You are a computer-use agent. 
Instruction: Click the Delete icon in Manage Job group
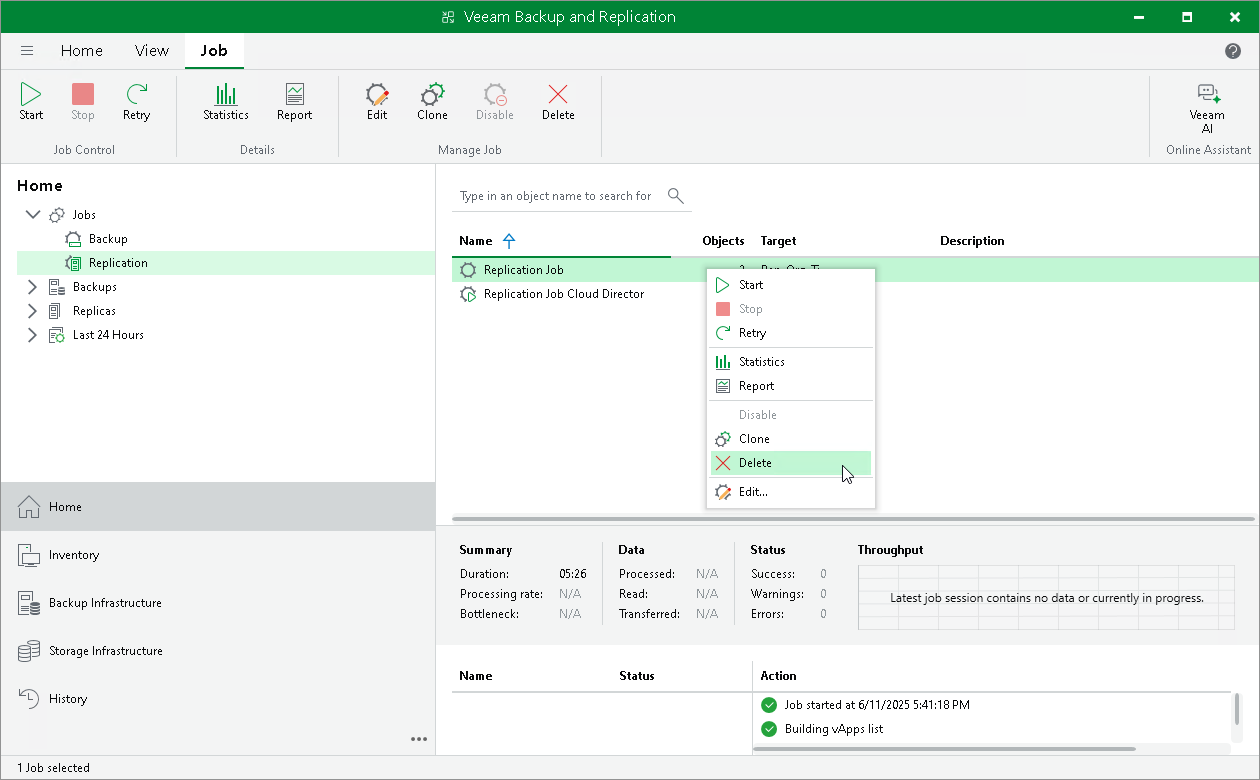click(x=558, y=100)
